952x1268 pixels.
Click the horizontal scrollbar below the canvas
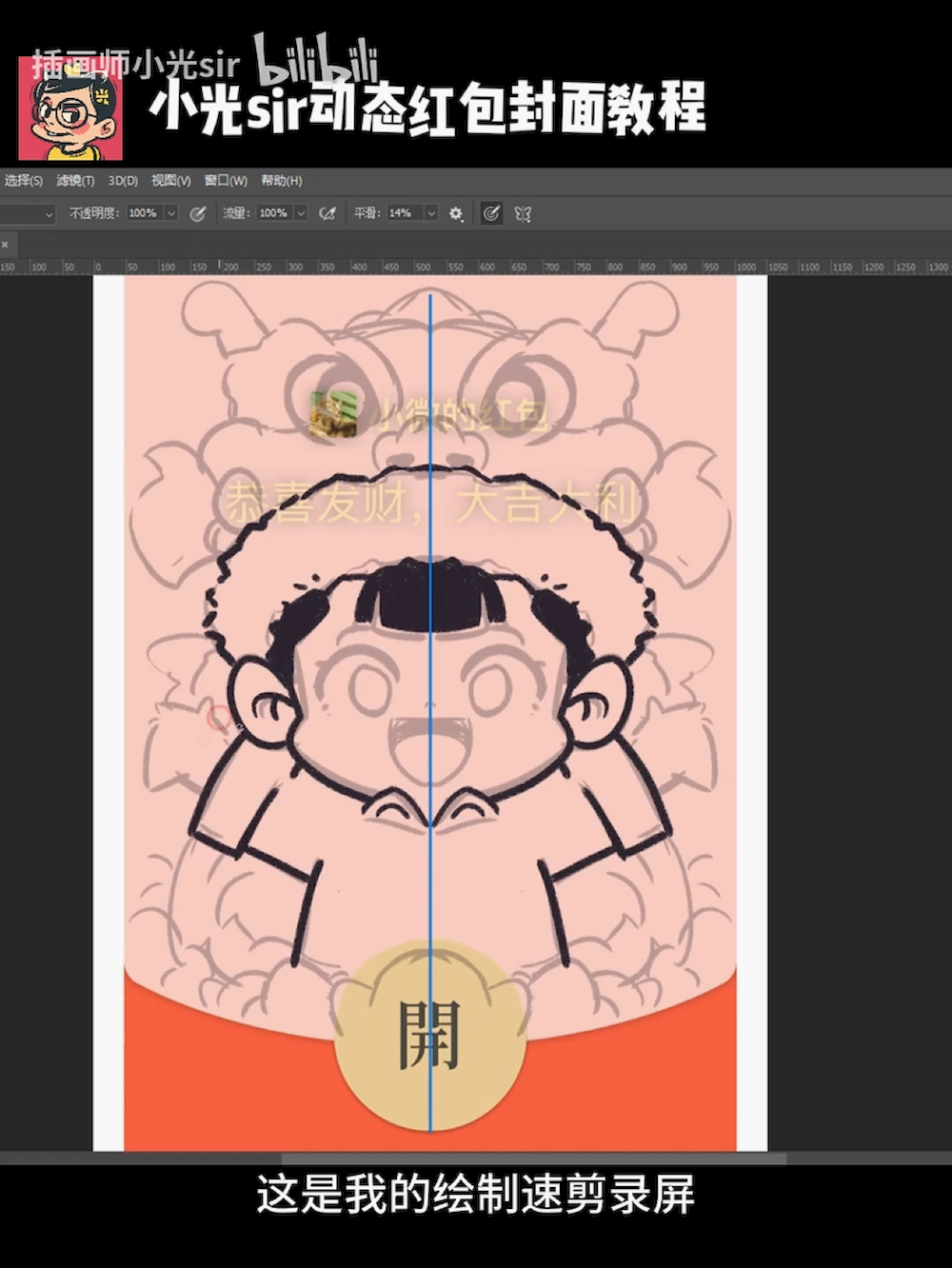coord(533,1159)
